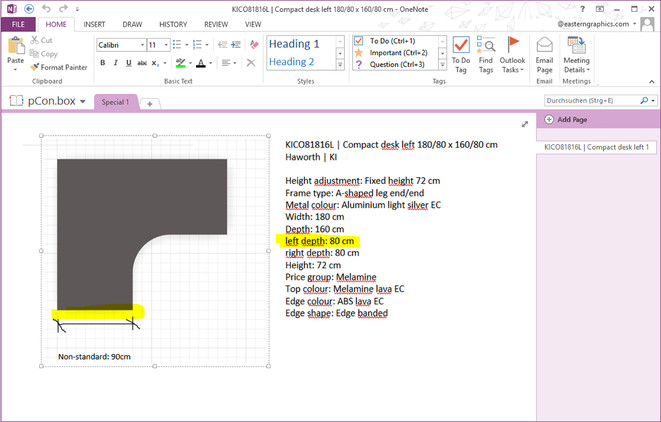Switch to the DRAW tab
The image size is (661, 422).
pyautogui.click(x=132, y=24)
